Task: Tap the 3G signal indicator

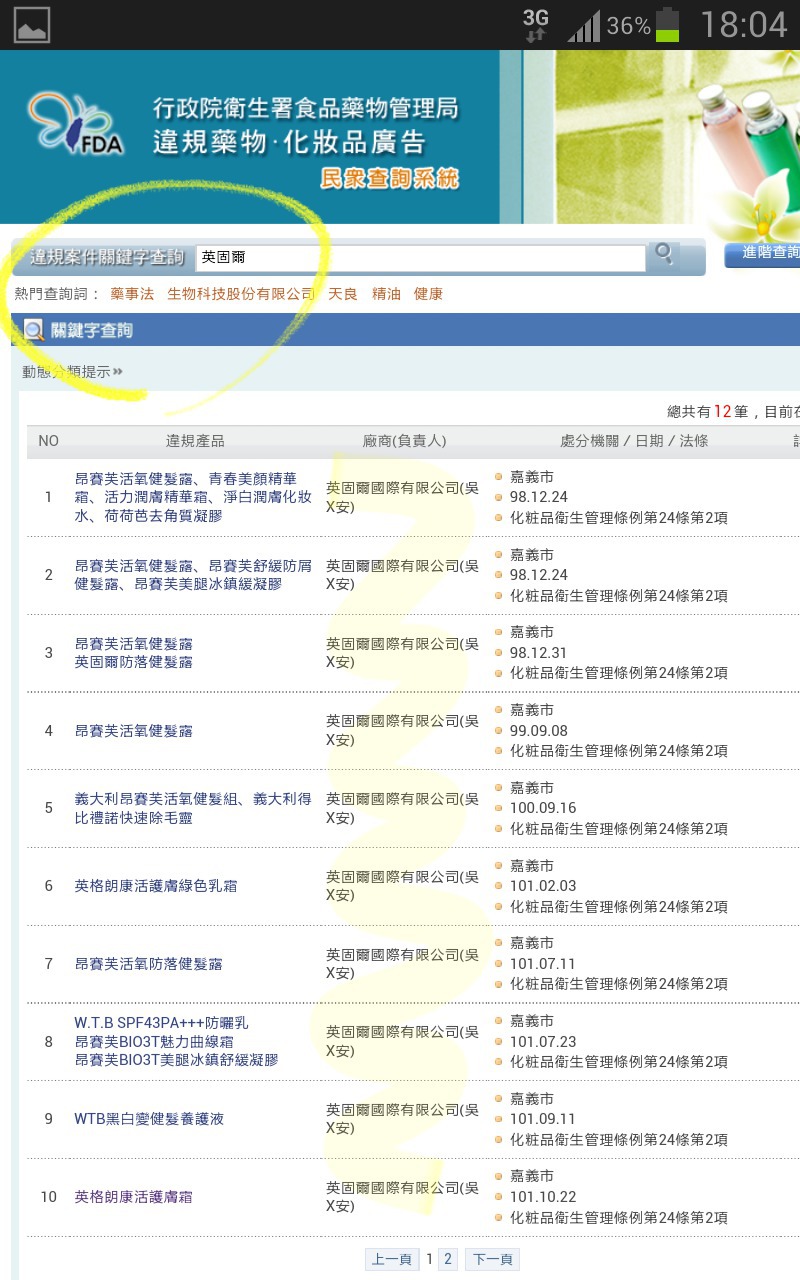Action: click(536, 24)
